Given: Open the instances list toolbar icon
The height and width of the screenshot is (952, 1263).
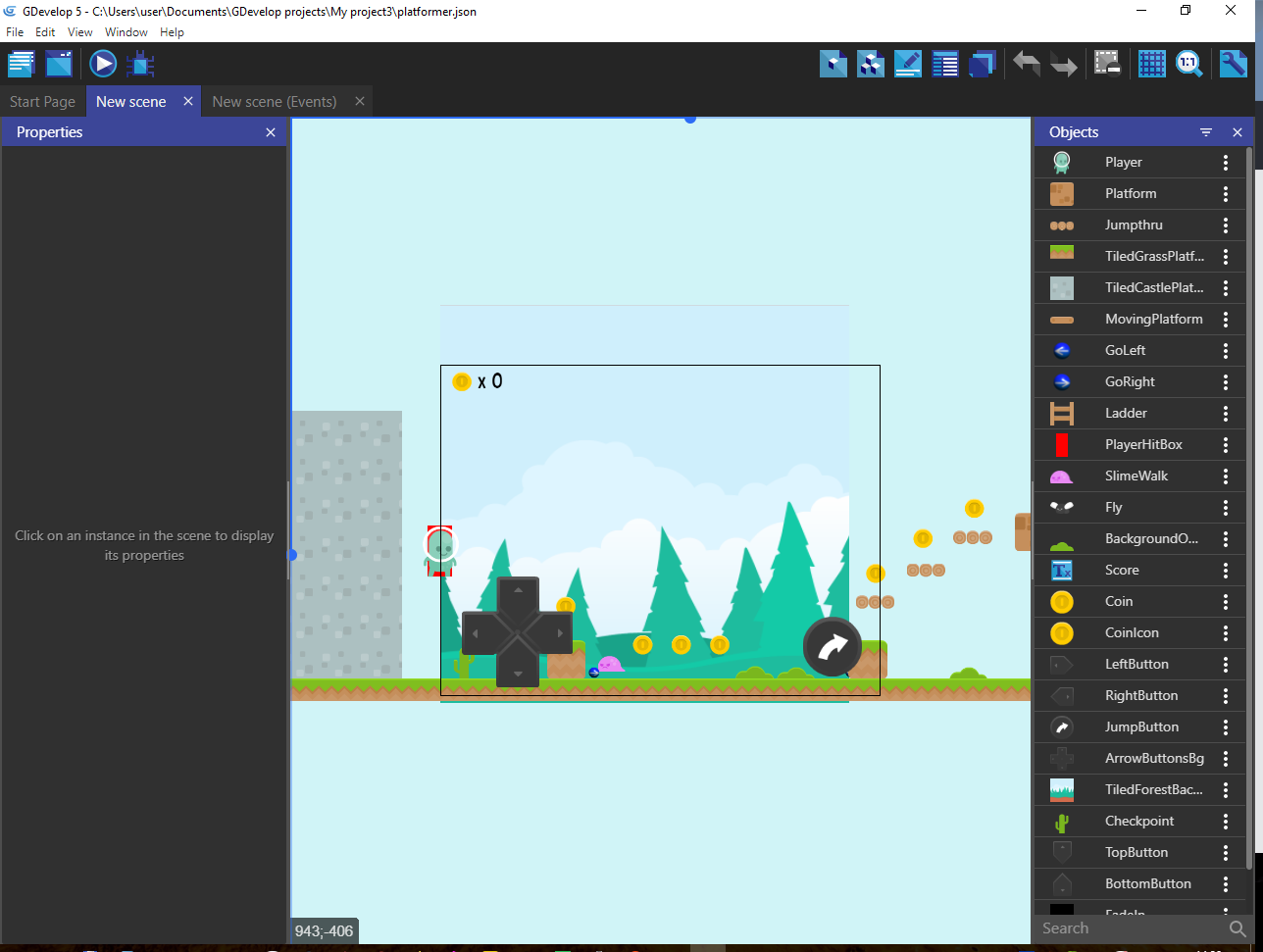Looking at the screenshot, I should click(945, 65).
